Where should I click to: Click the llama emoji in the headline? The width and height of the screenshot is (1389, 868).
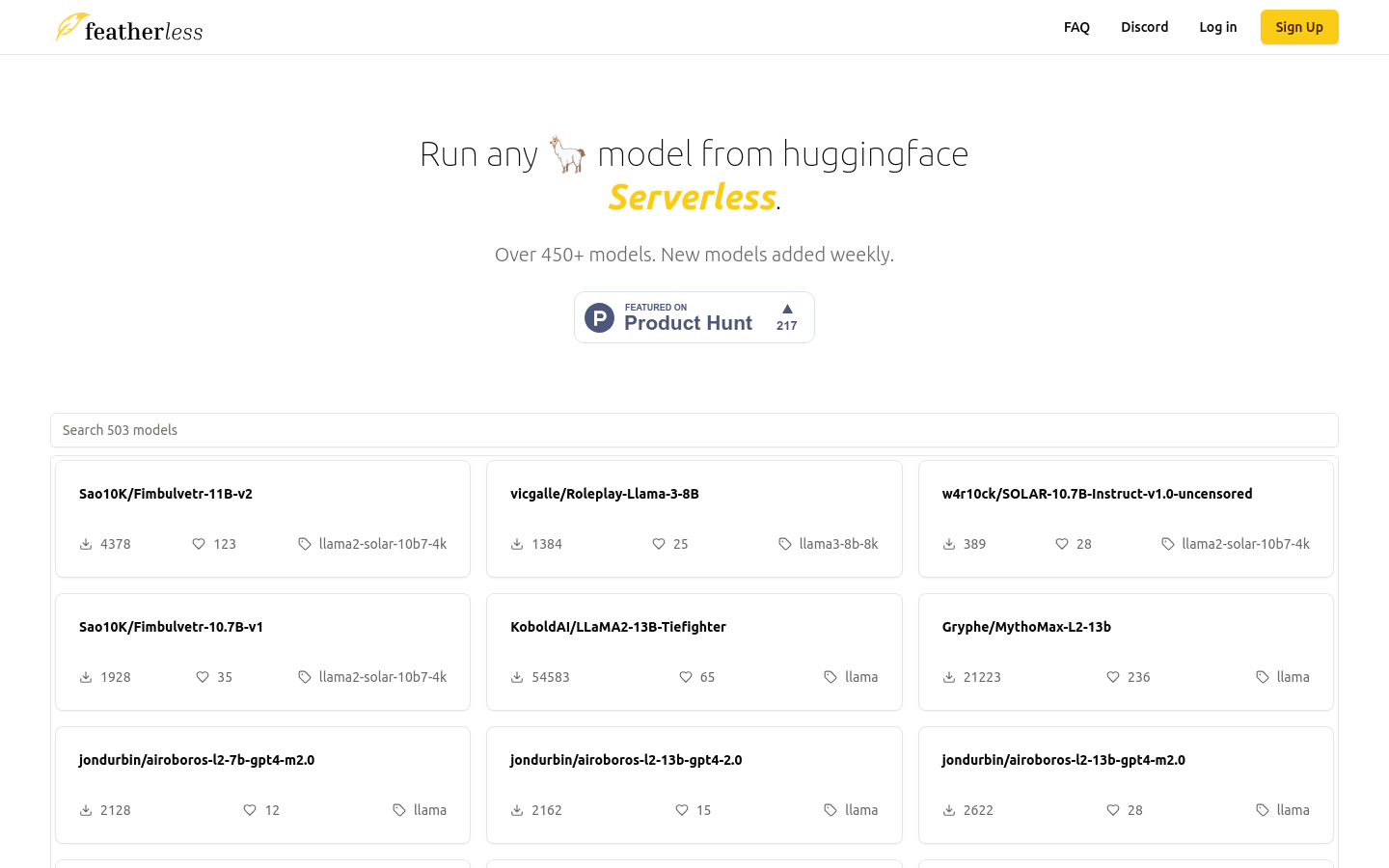(x=567, y=154)
